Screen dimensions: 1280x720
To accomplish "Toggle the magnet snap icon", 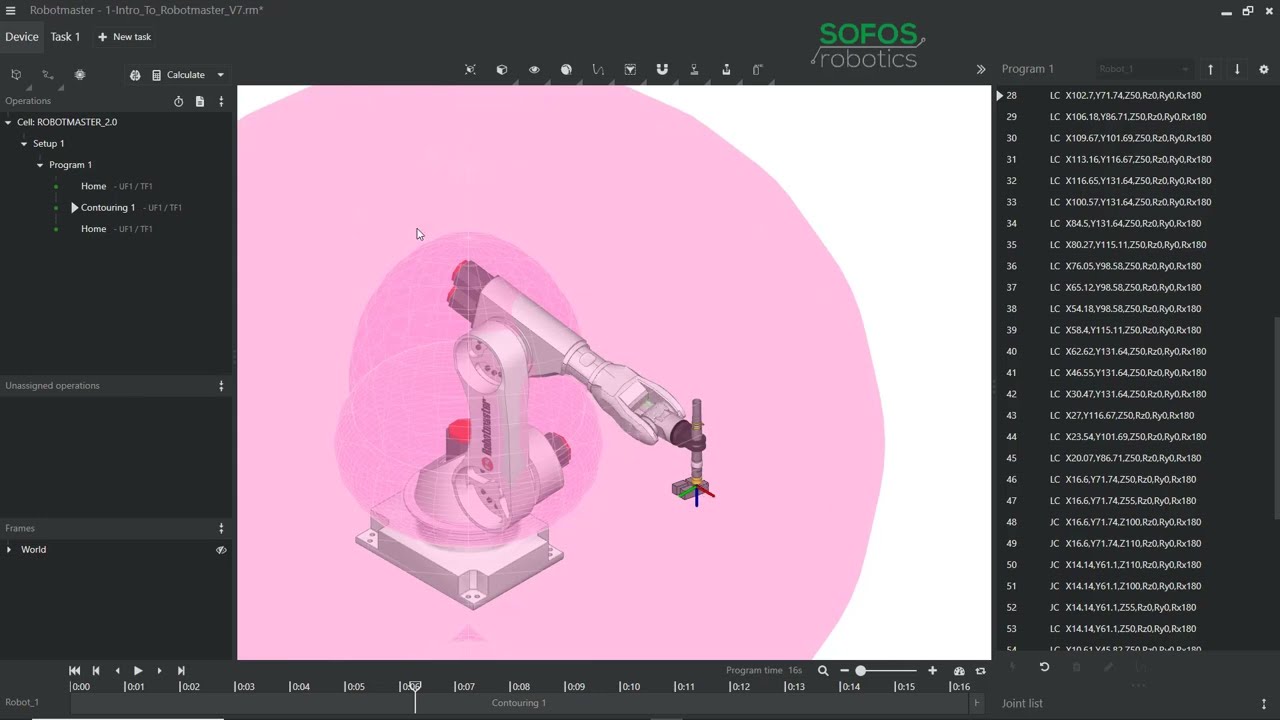I will coord(662,70).
